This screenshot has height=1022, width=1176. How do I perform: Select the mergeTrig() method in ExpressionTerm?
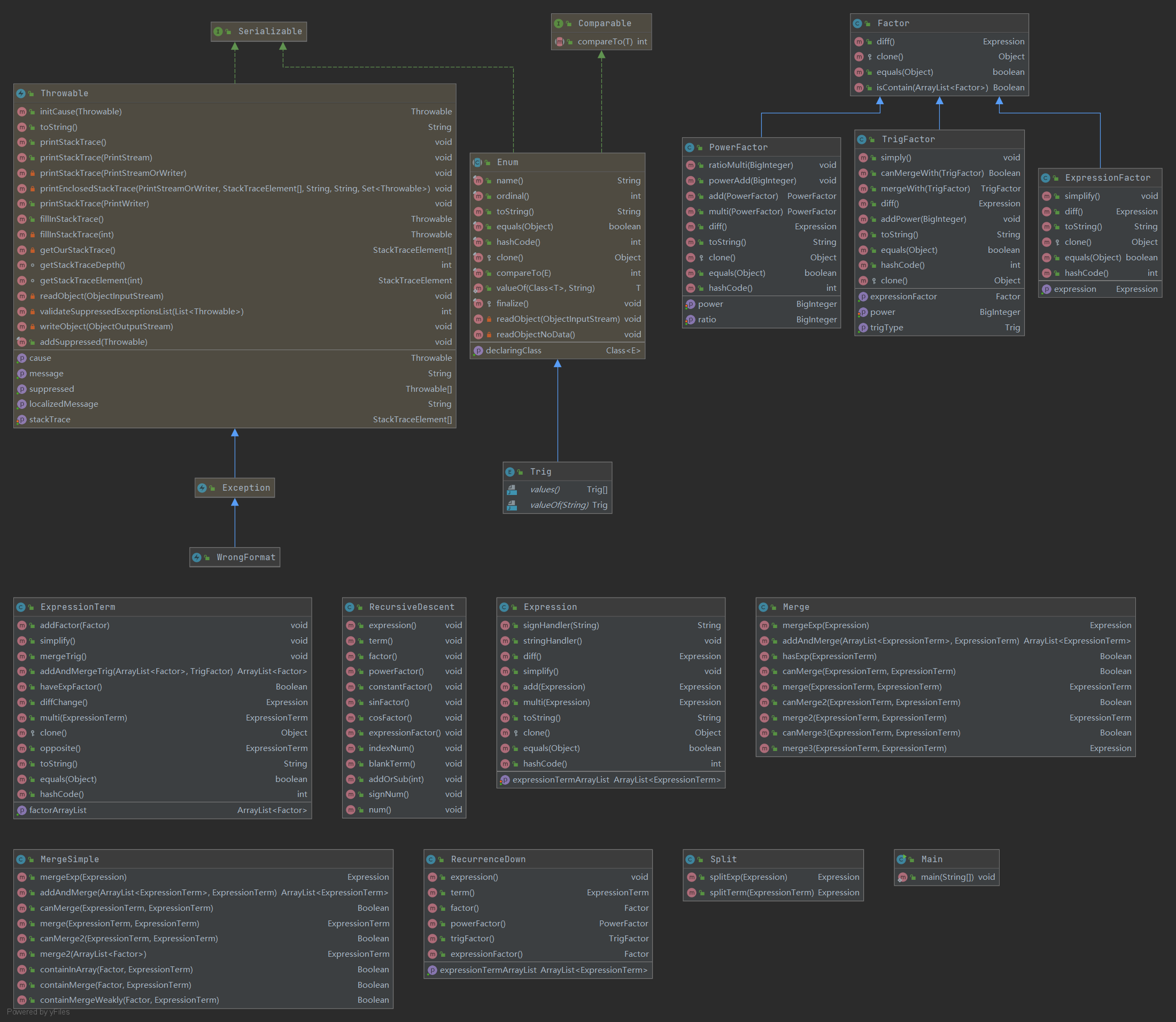coord(63,656)
